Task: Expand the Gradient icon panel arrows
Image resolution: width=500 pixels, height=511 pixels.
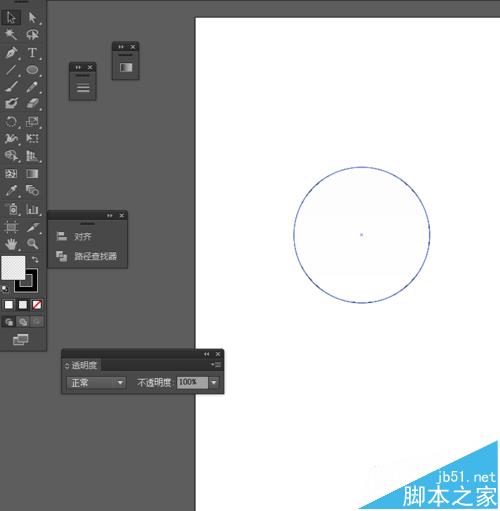Action: 121,47
